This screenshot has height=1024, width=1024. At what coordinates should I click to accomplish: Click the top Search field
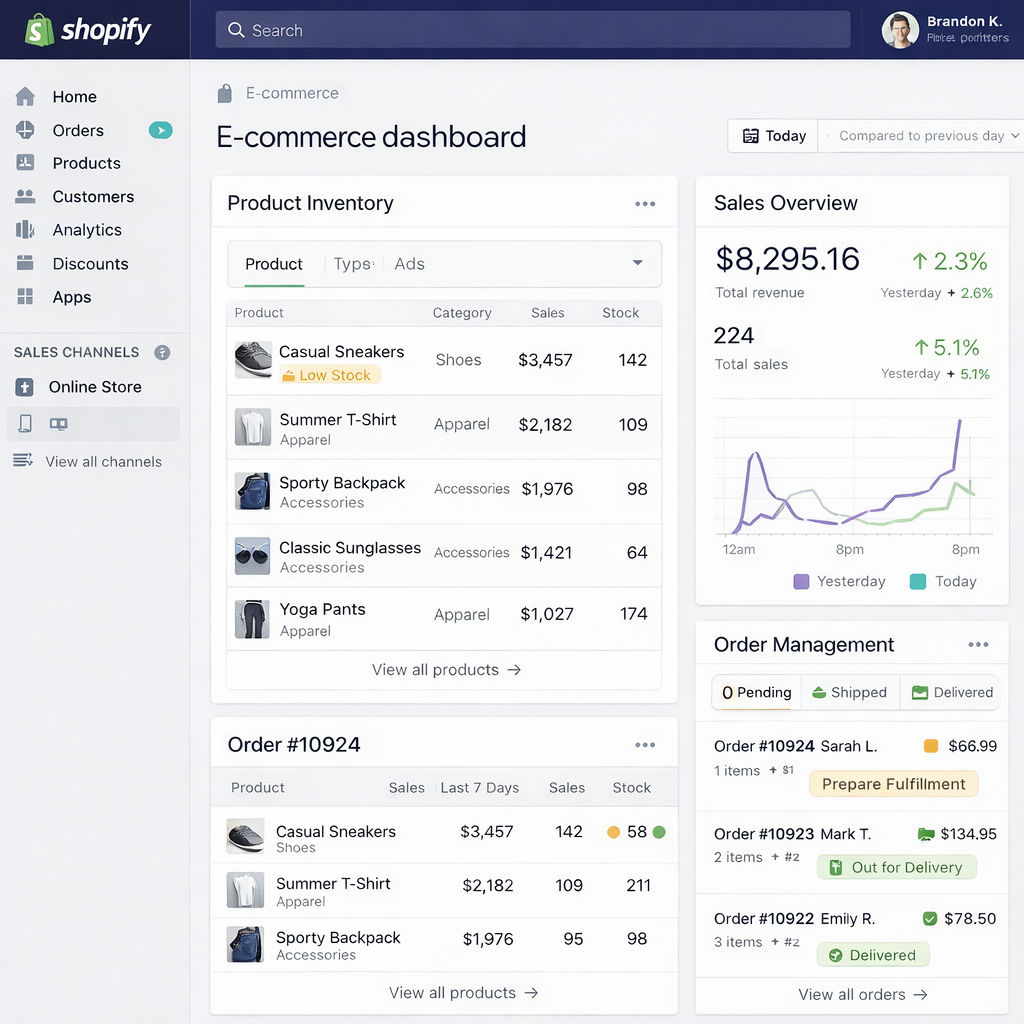(532, 30)
